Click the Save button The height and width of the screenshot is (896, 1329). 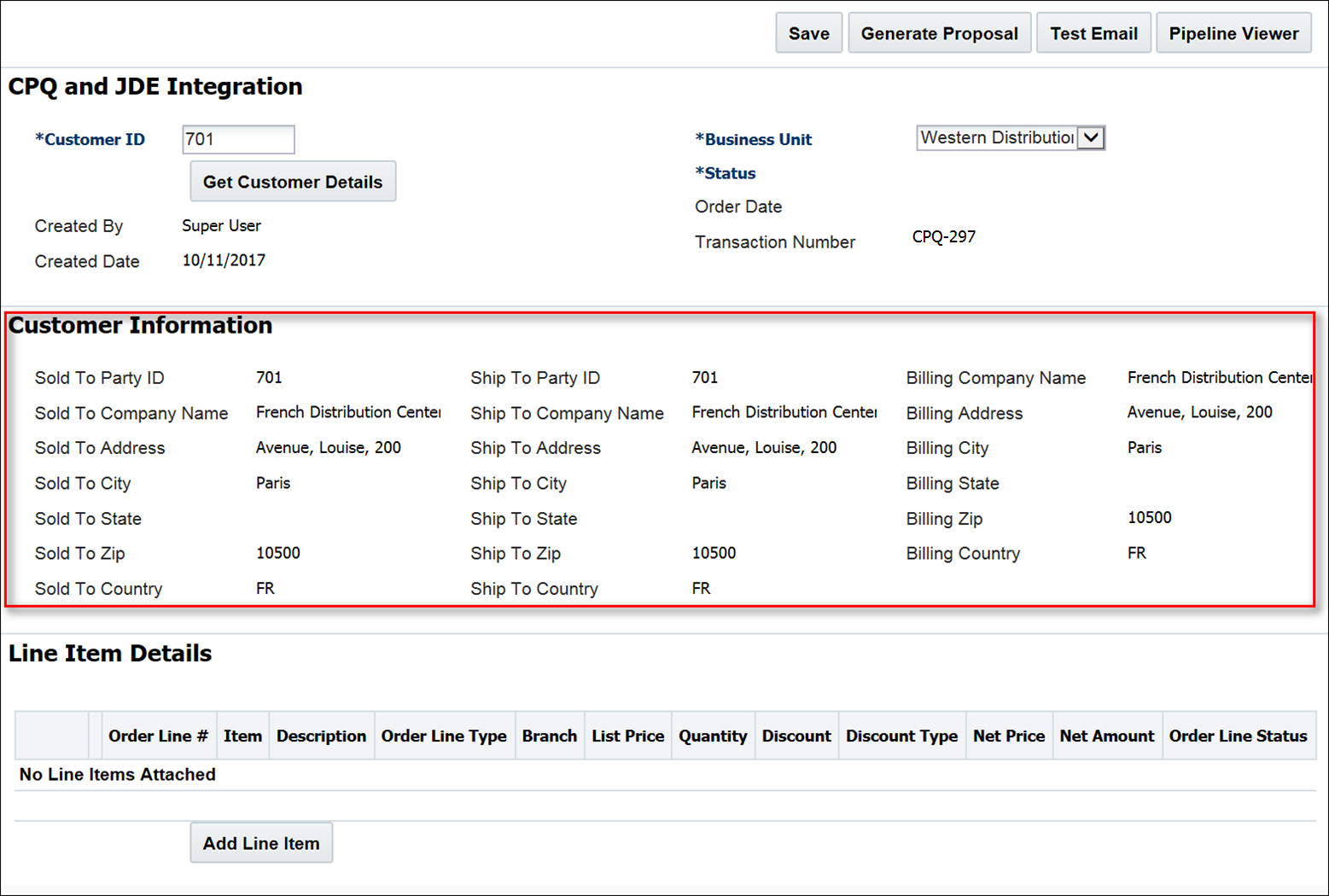point(807,32)
